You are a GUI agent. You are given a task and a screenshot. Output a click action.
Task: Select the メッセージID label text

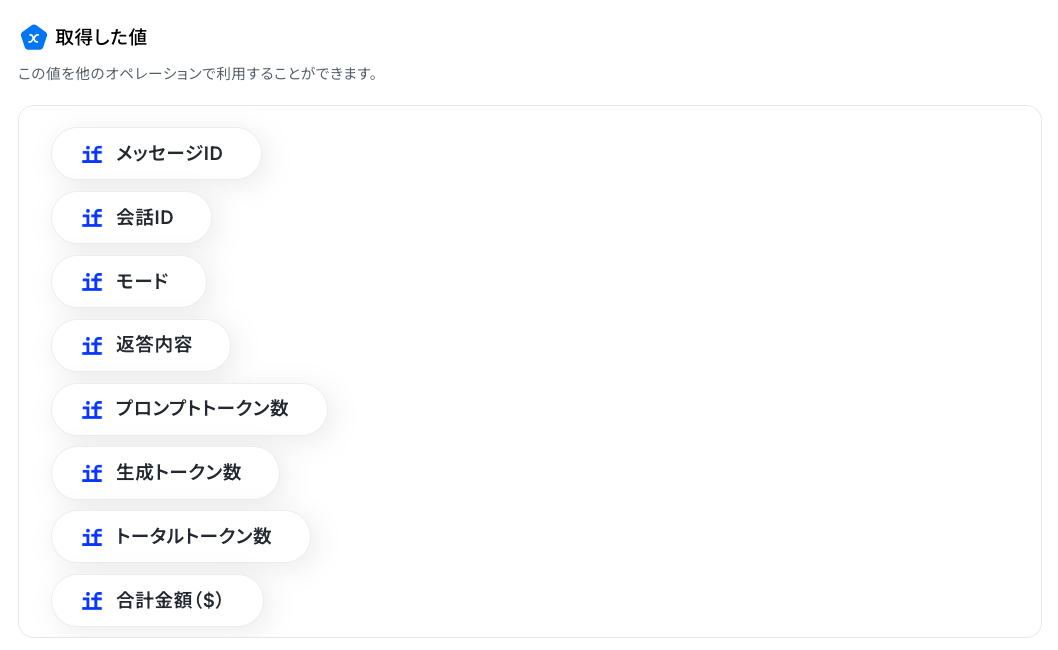pyautogui.click(x=169, y=154)
